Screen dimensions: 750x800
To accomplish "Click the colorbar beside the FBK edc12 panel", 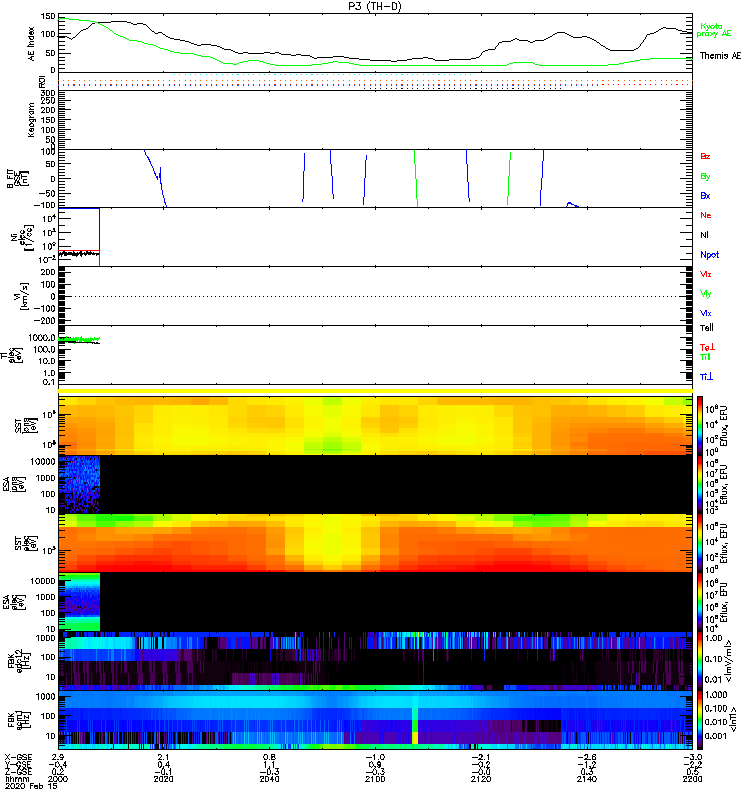I will [699, 661].
